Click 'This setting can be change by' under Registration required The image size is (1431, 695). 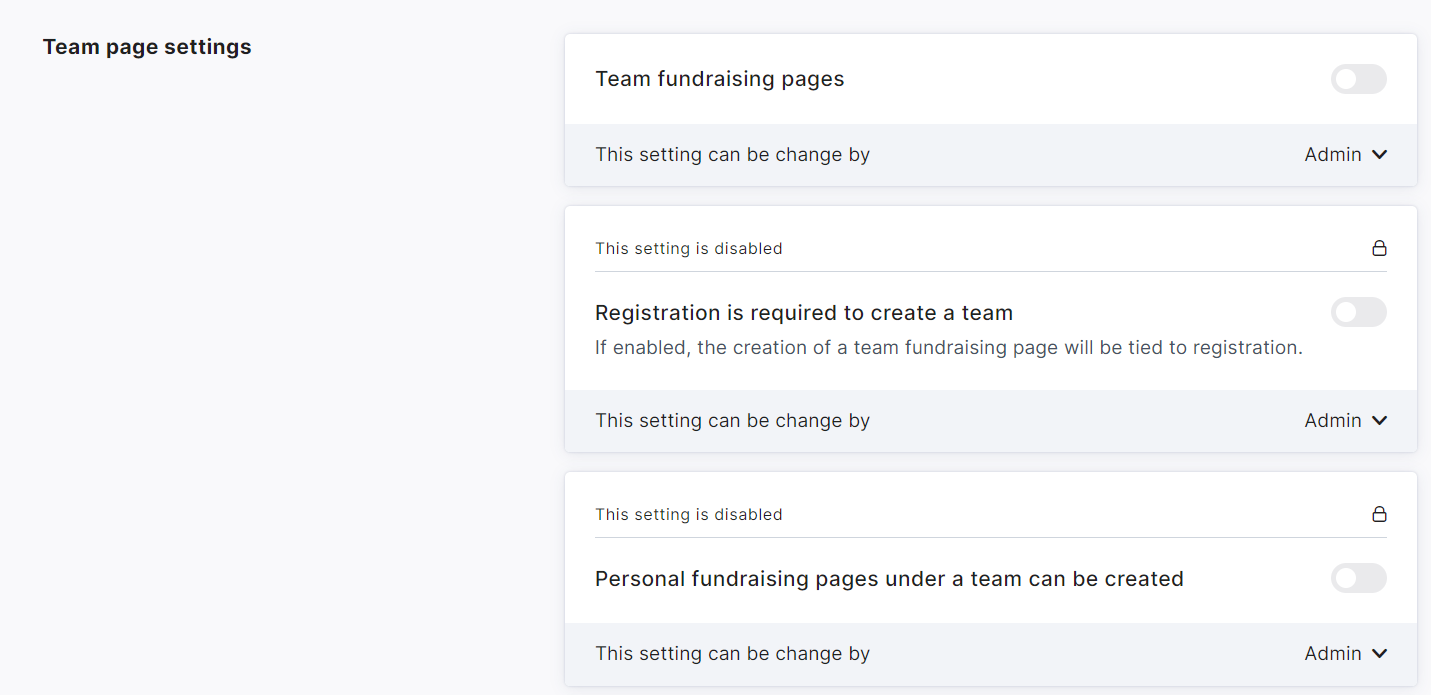732,421
